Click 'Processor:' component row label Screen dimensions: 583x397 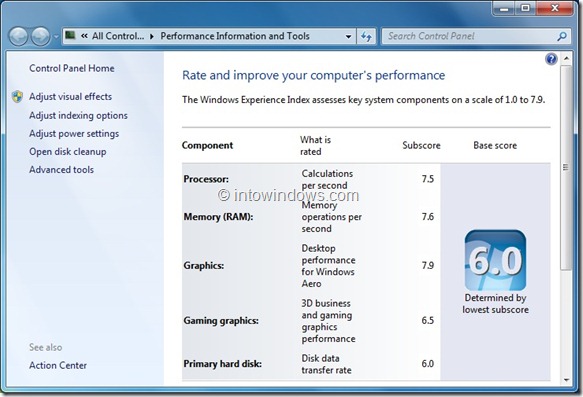(x=206, y=179)
